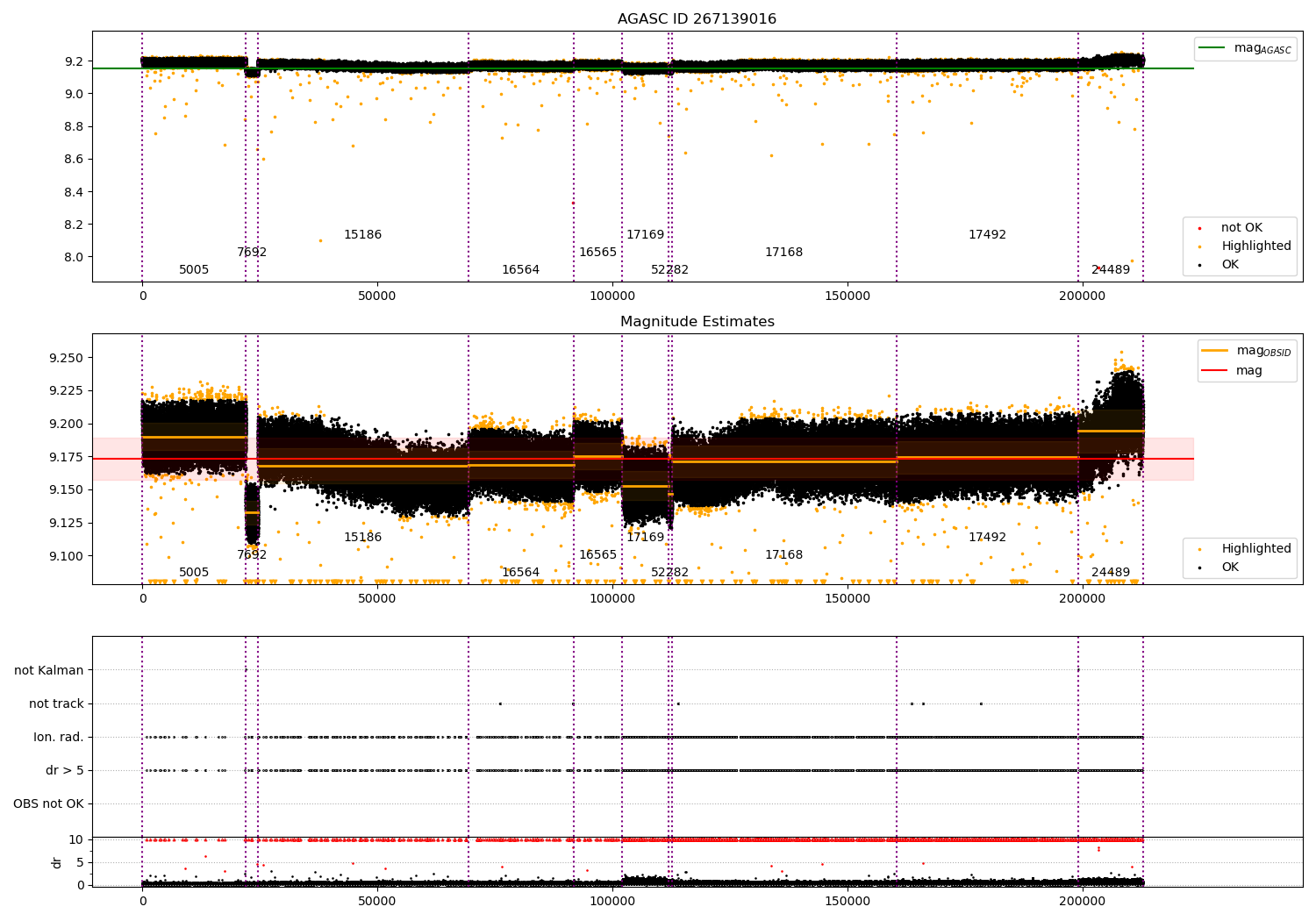The width and height of the screenshot is (1316, 921).
Task: Click 'OK' in Magnitude Estimates legend
Action: (1230, 568)
